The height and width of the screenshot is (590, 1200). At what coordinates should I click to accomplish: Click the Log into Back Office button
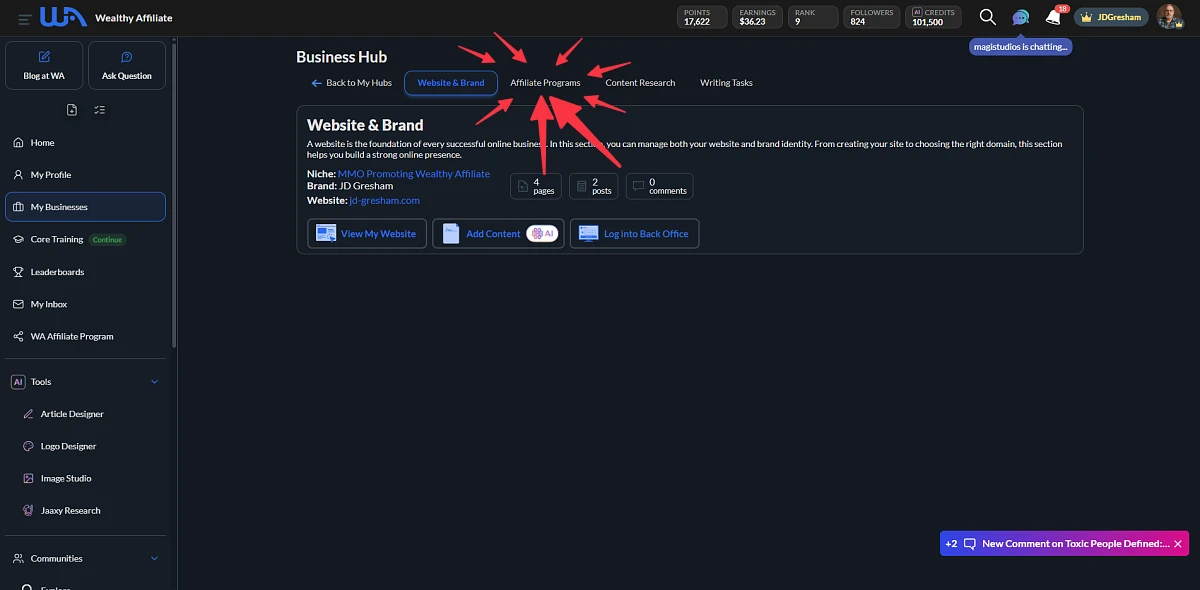(634, 234)
